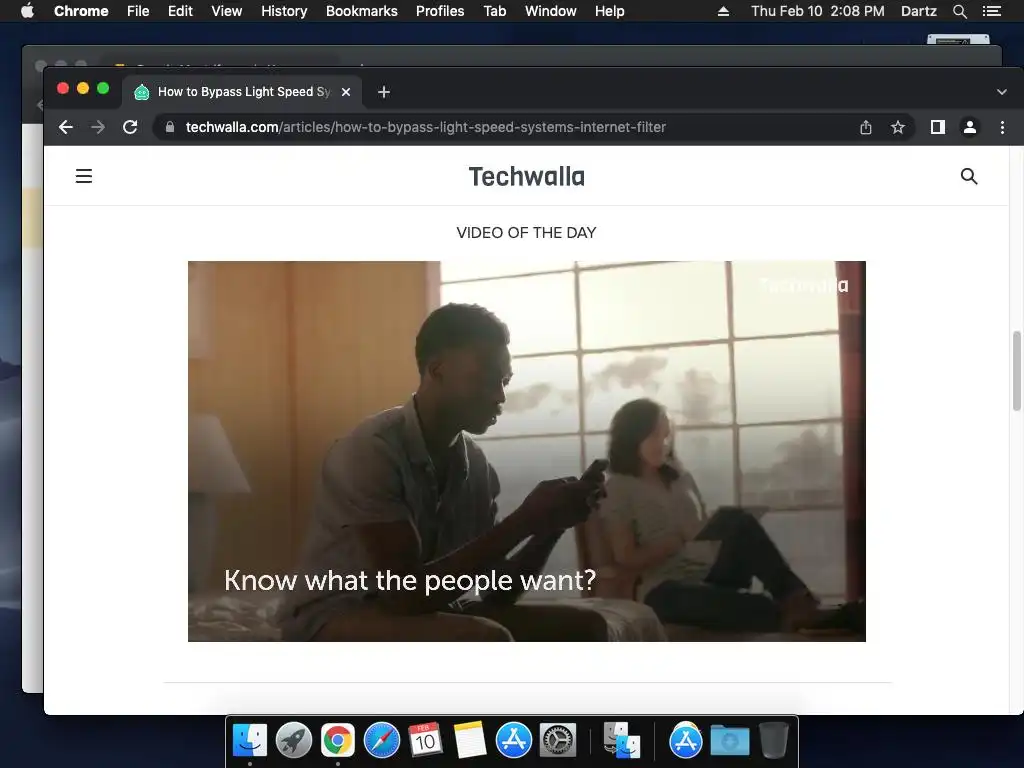Viewport: 1024px width, 768px height.
Task: Open the Chrome profile avatar
Action: tap(970, 127)
